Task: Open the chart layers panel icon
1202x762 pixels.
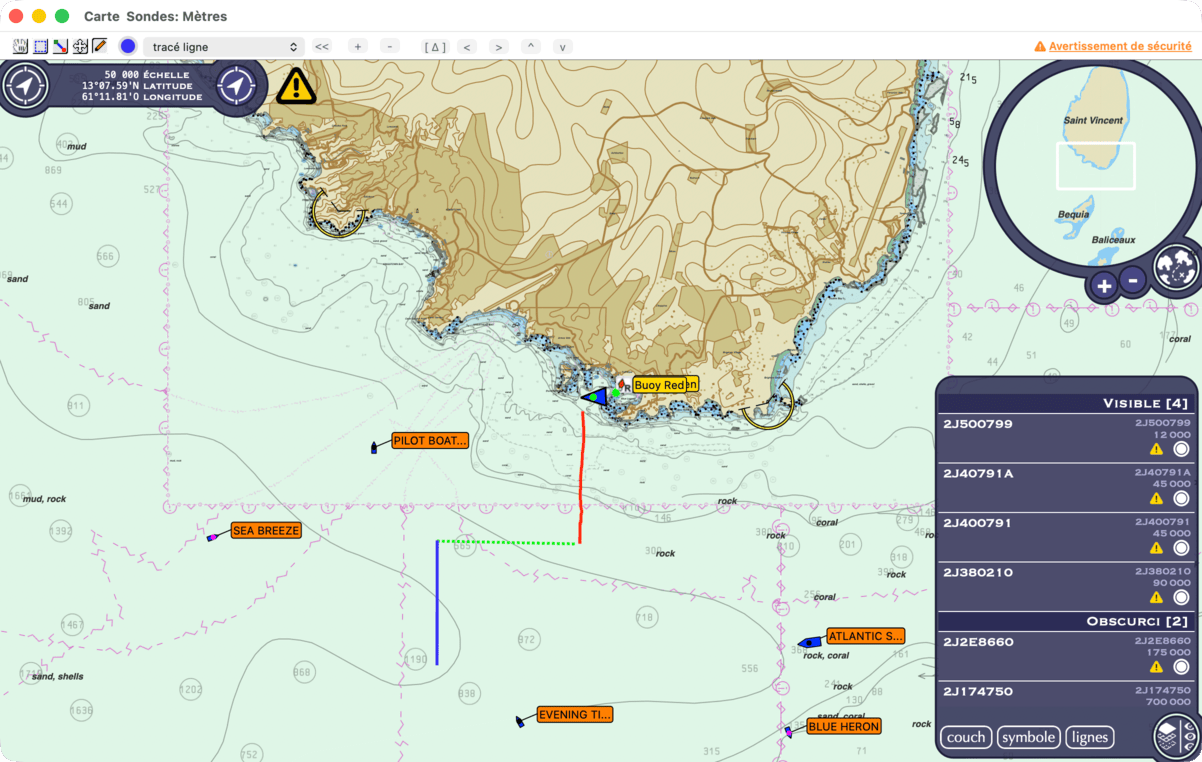Action: [x=1175, y=737]
